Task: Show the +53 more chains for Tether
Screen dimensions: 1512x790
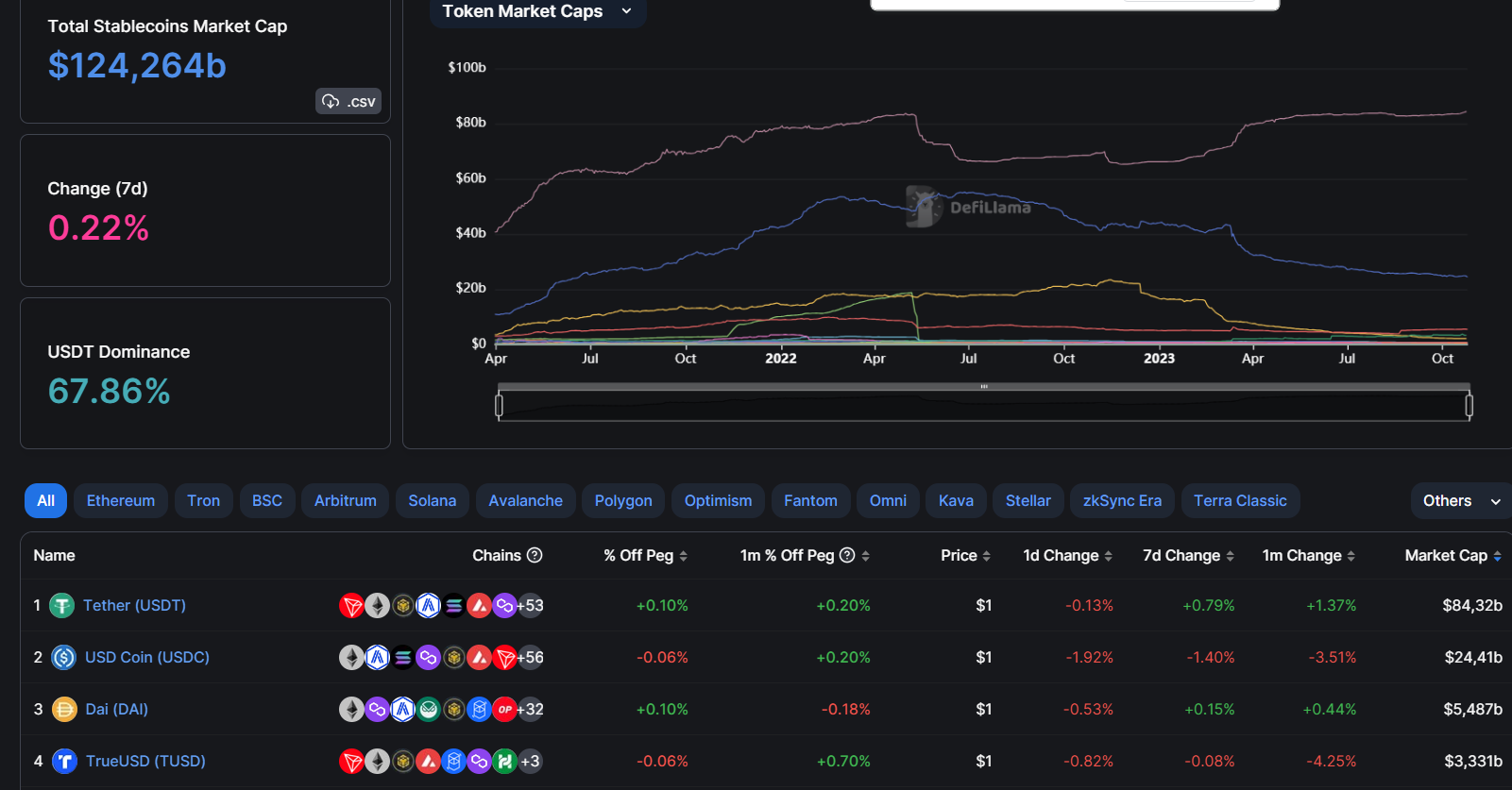Action: [x=531, y=606]
